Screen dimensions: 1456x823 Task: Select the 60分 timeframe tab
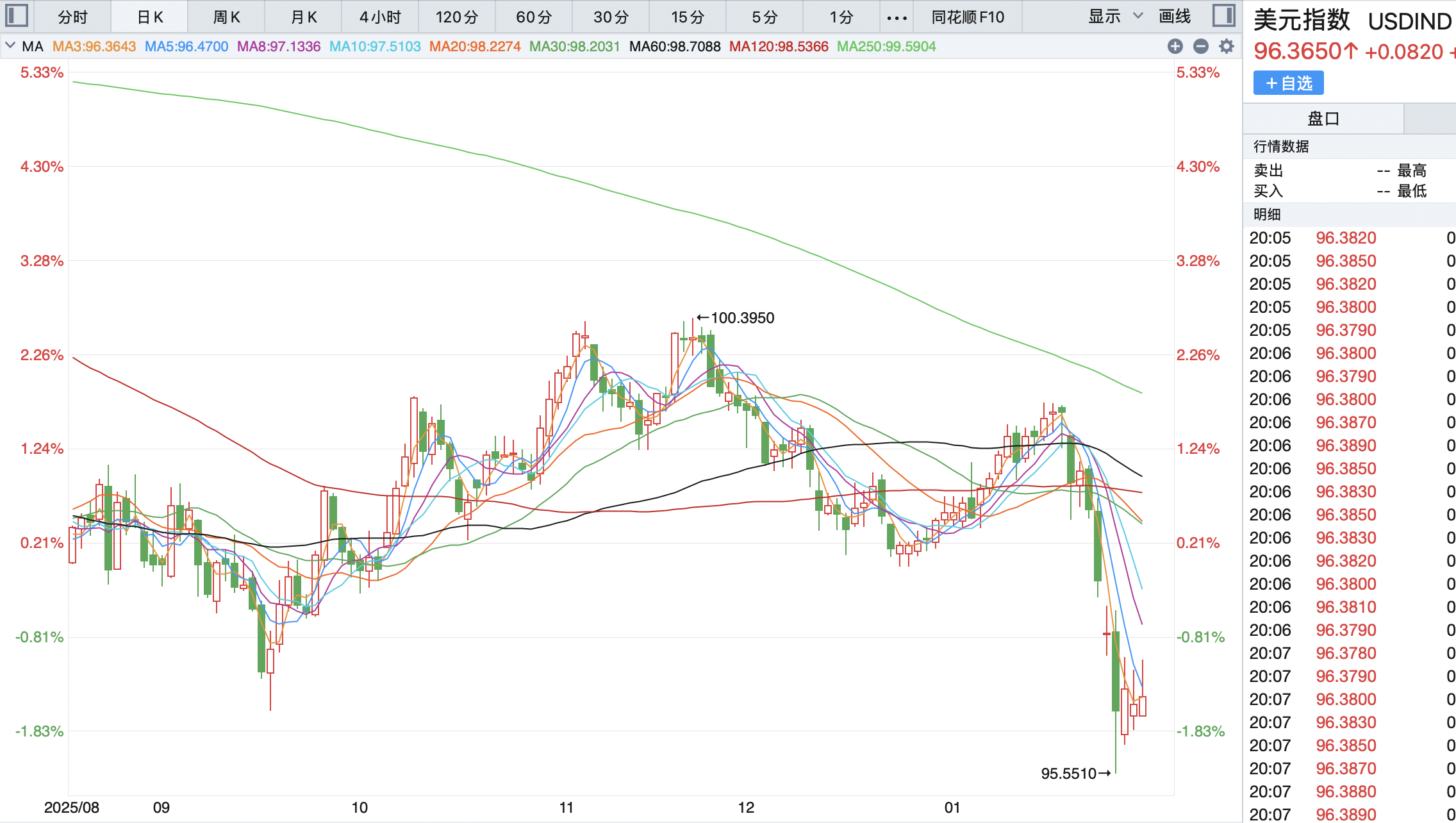tap(534, 17)
